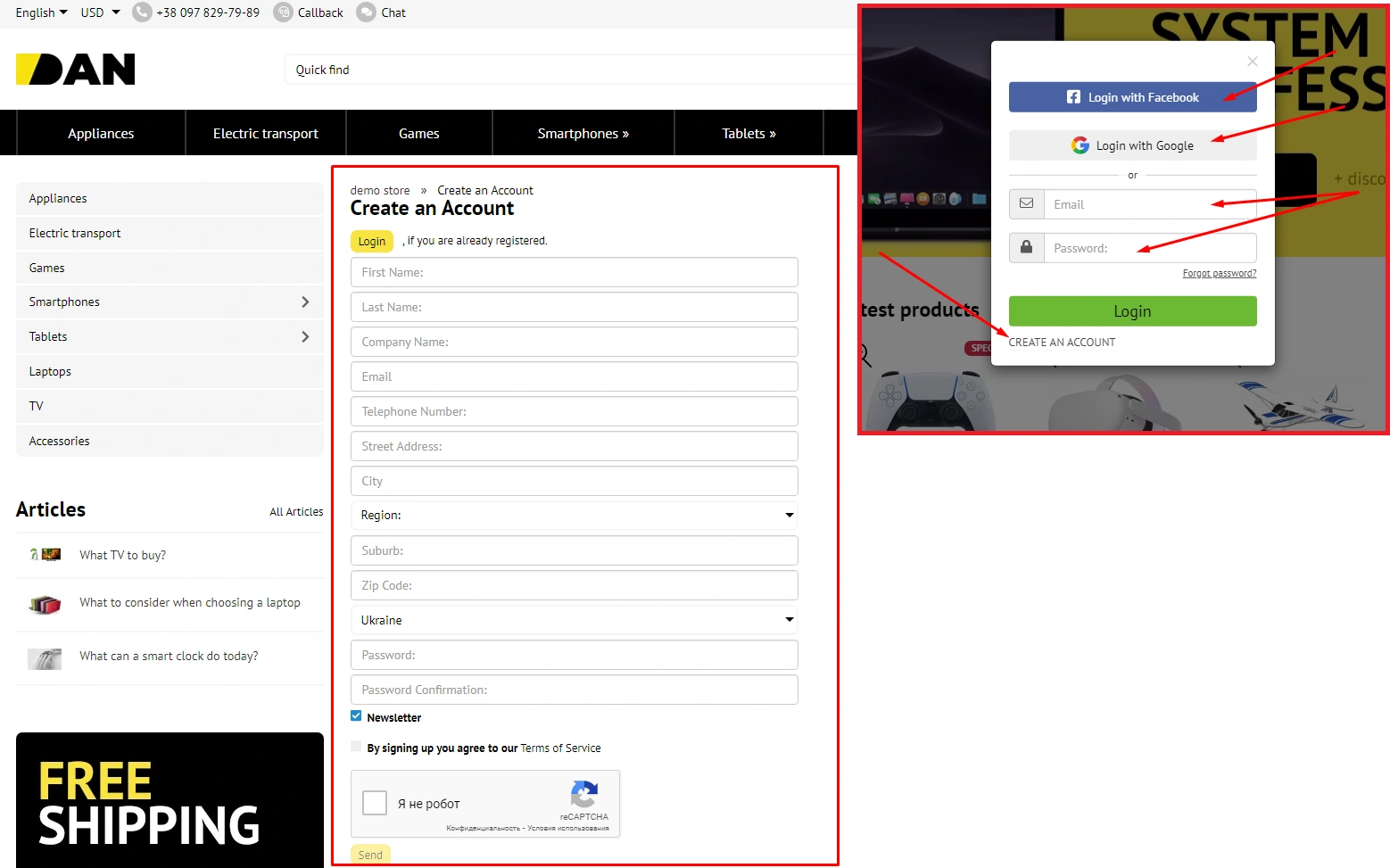Expand Smartphones in the sidebar
This screenshot has height=868, width=1398.
point(305,302)
